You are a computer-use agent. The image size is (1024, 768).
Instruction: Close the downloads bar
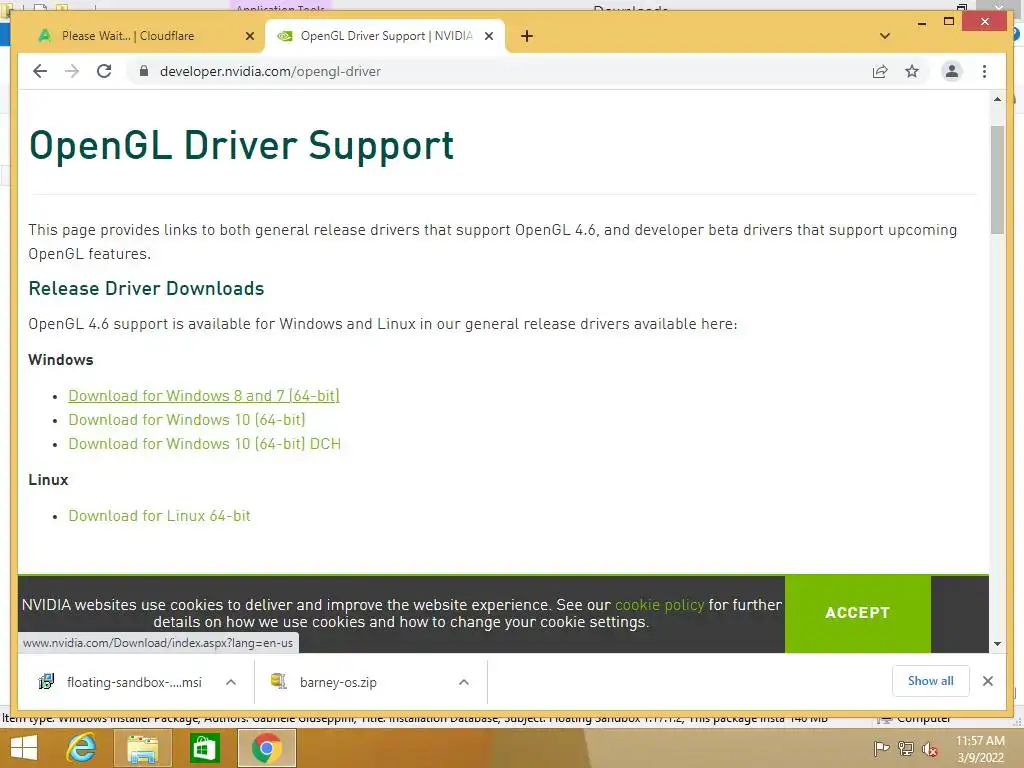[987, 681]
